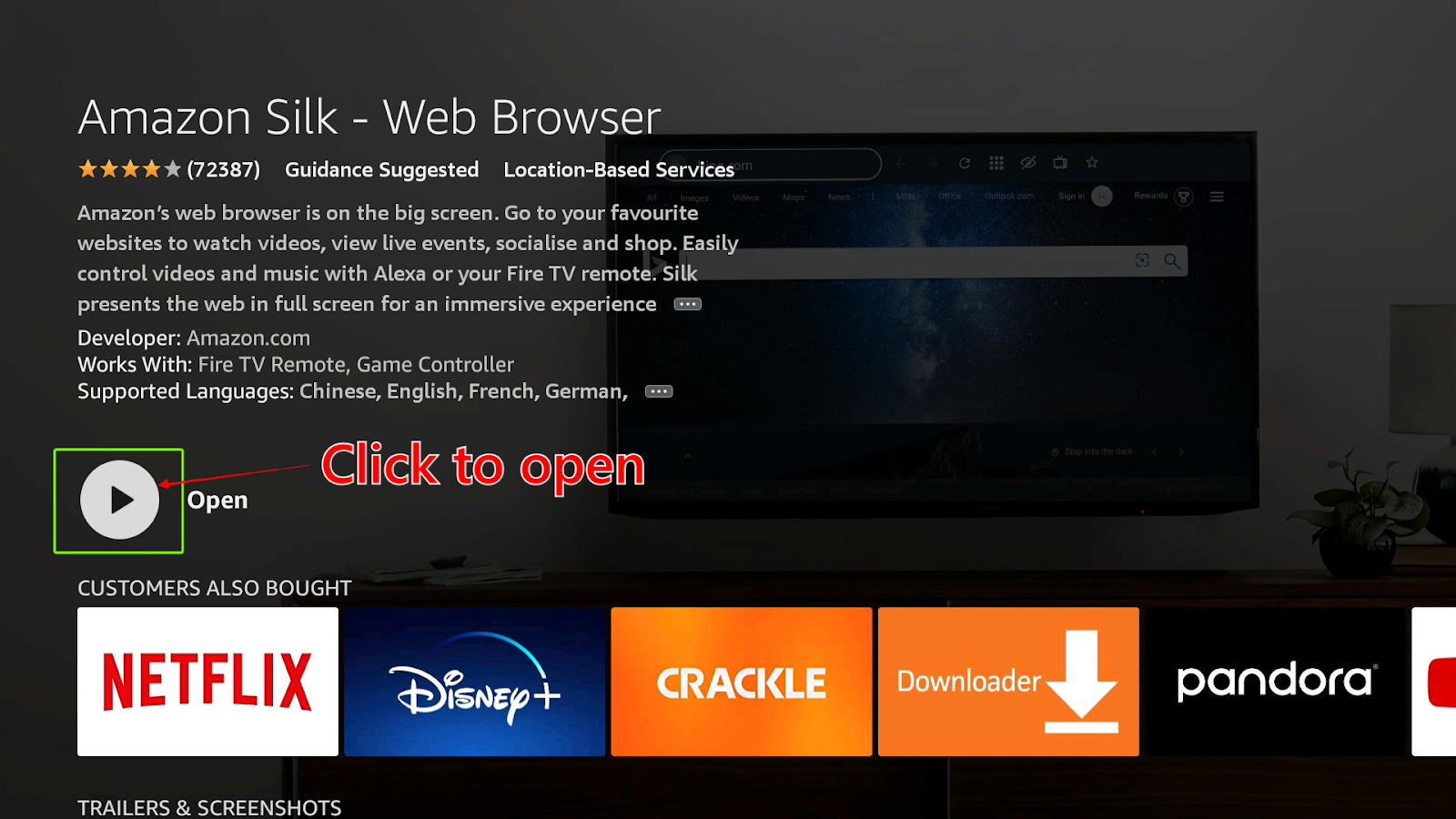Click the apps grid icon in preview browser
Viewport: 1456px width, 819px height.
pos(996,163)
